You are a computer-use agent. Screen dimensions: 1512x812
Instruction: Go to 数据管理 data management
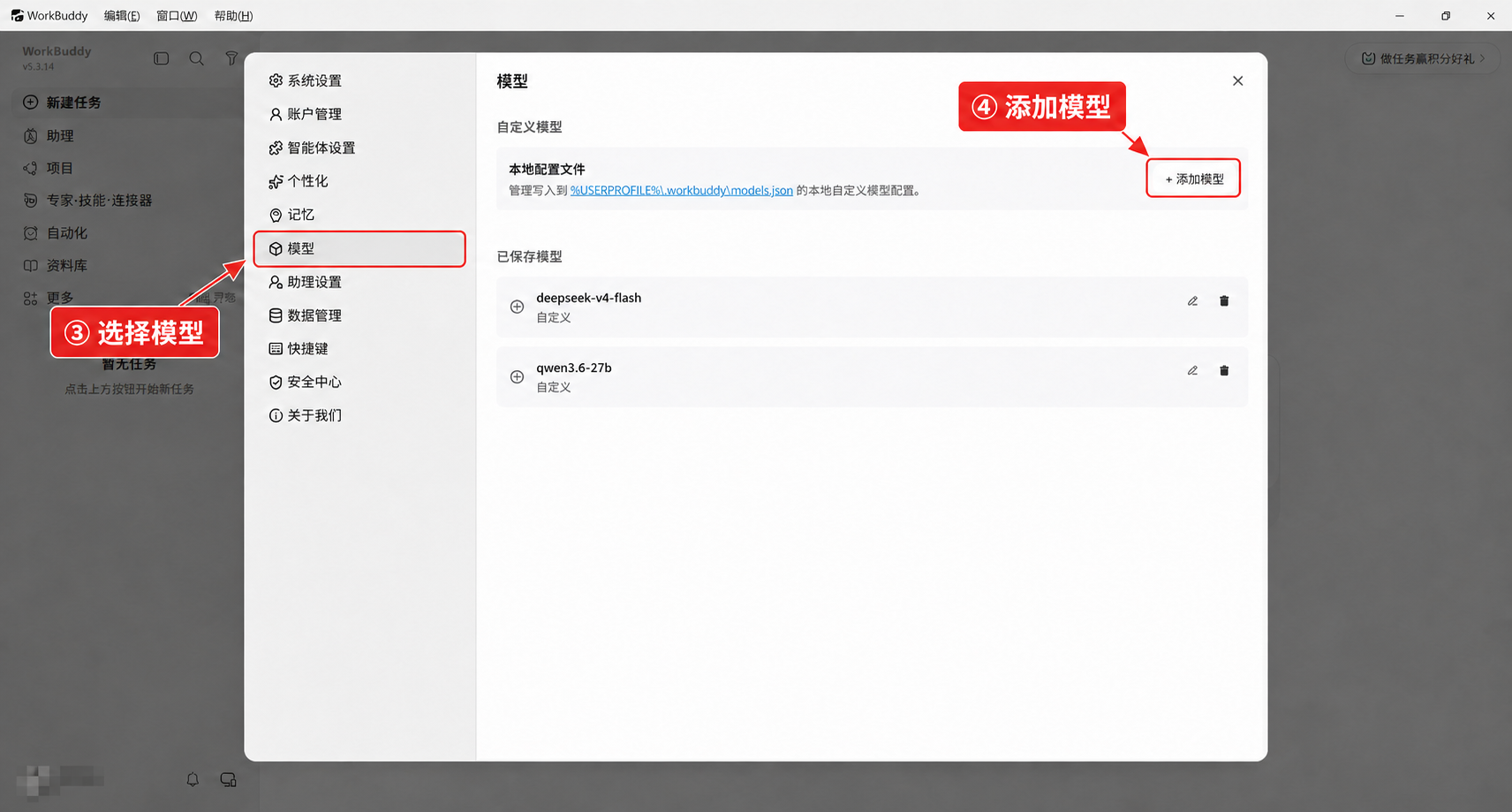pos(359,315)
